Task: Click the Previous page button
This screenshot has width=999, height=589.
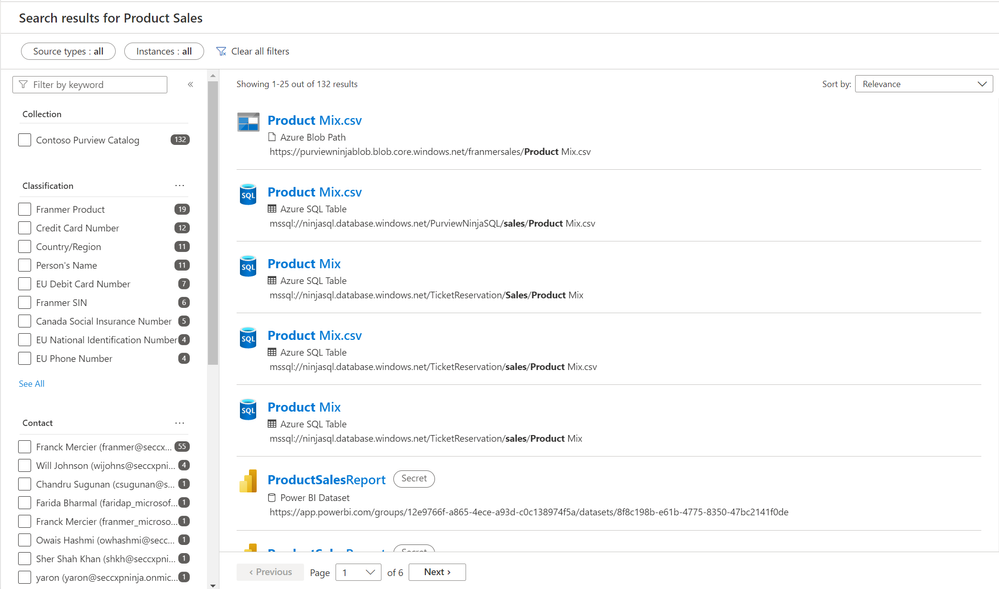Action: 270,572
